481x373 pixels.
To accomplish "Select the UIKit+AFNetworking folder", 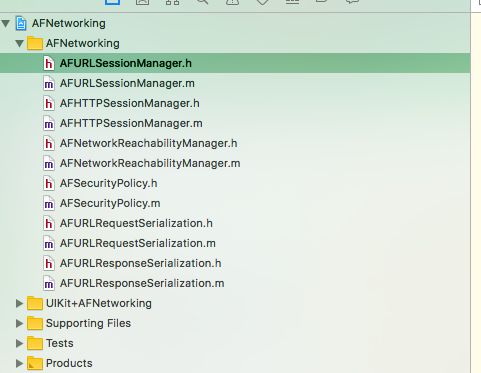I will (35, 303).
